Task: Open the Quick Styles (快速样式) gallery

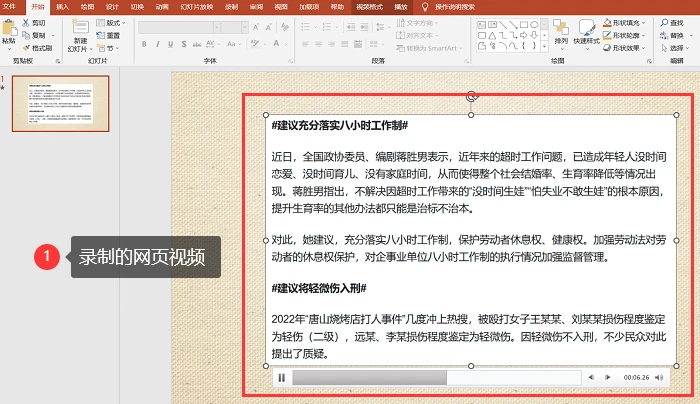Action: (x=586, y=33)
